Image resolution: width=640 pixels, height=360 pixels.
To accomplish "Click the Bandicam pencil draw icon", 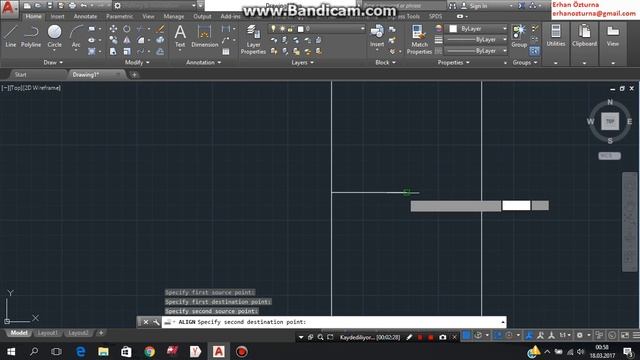I will tap(409, 337).
